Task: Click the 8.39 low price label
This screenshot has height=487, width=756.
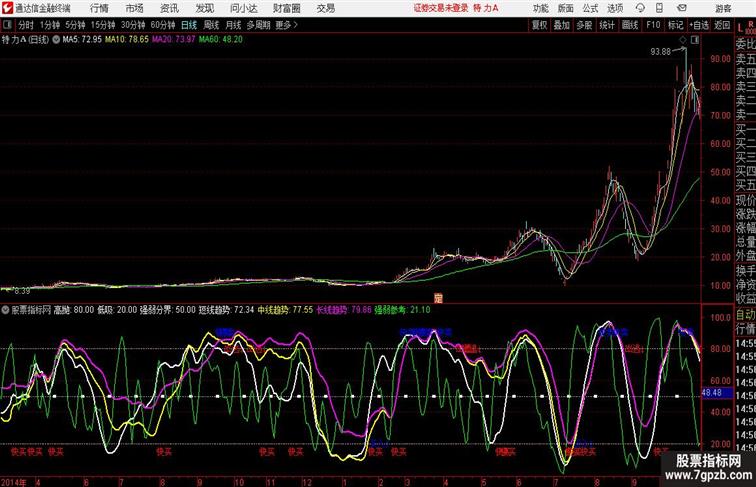Action: [x=22, y=291]
